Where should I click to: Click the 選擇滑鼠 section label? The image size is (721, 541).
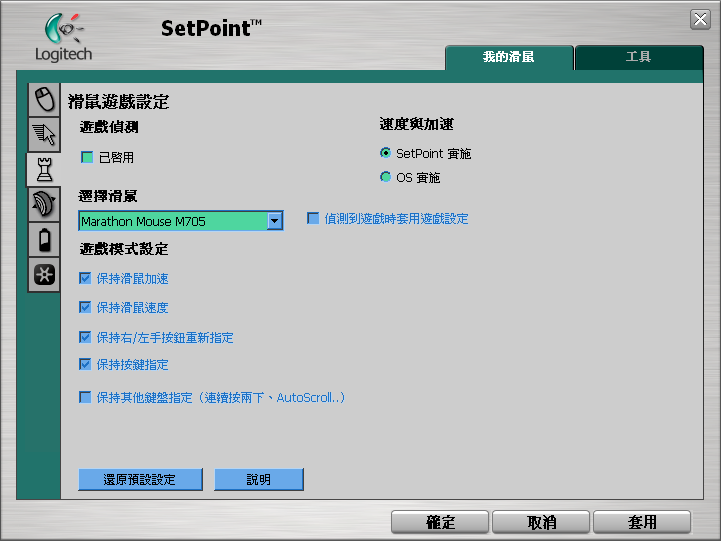pos(108,196)
